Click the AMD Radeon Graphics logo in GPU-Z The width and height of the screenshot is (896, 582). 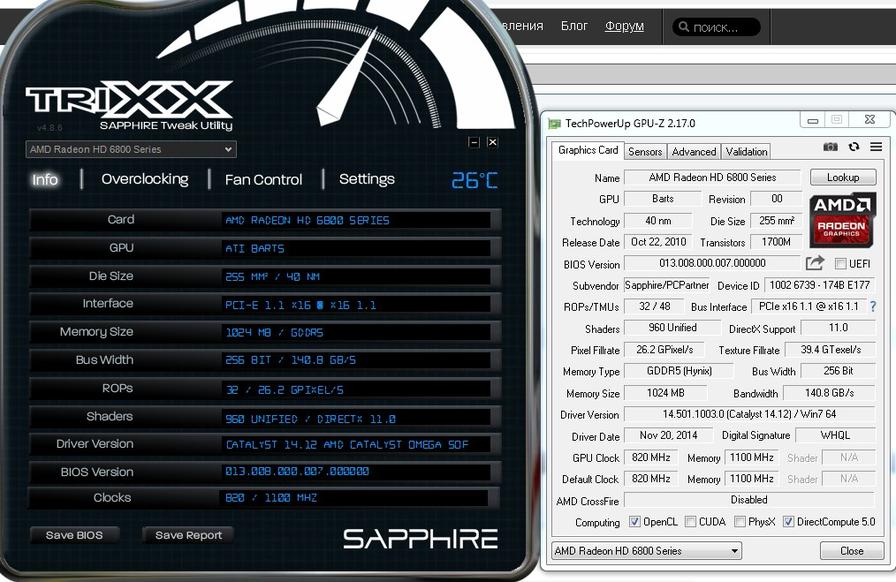pos(842,220)
